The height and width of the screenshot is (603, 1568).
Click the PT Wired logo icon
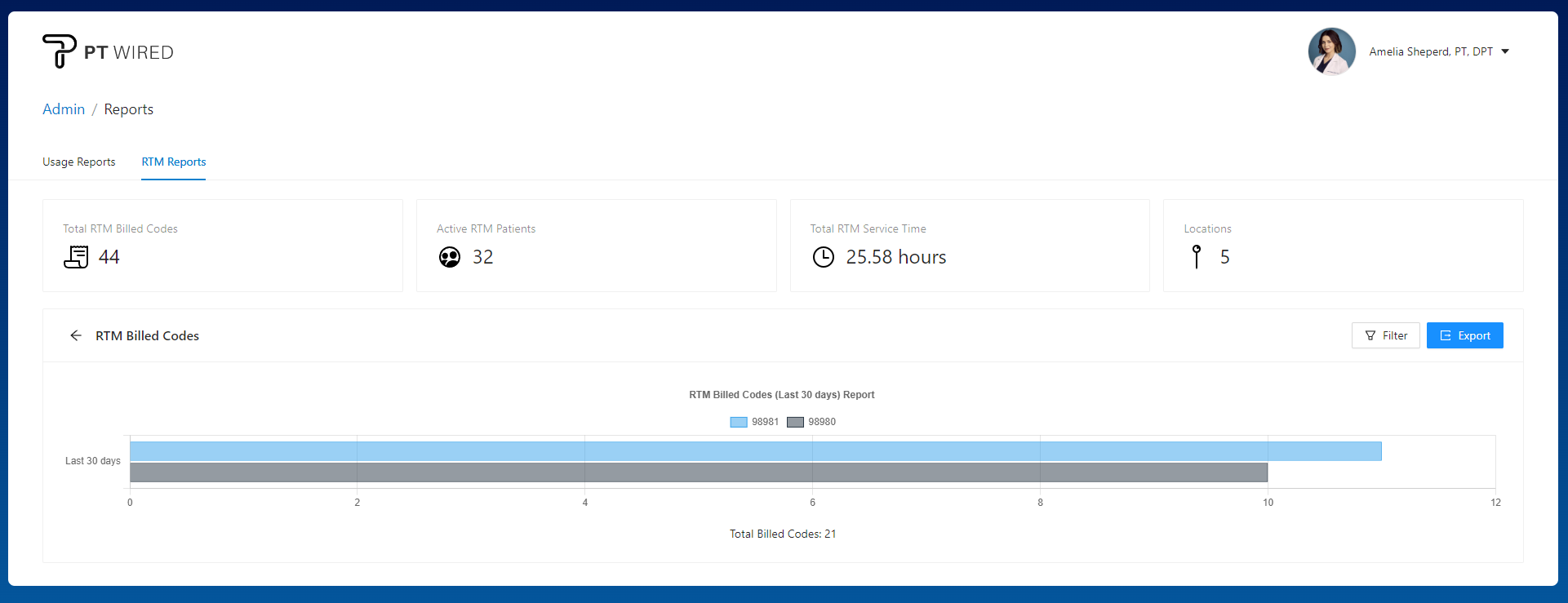59,51
